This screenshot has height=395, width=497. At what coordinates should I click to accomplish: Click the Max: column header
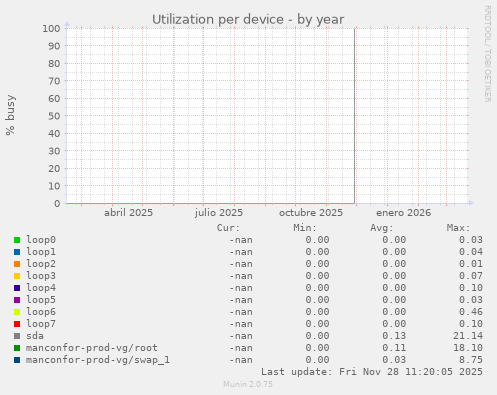tap(459, 228)
